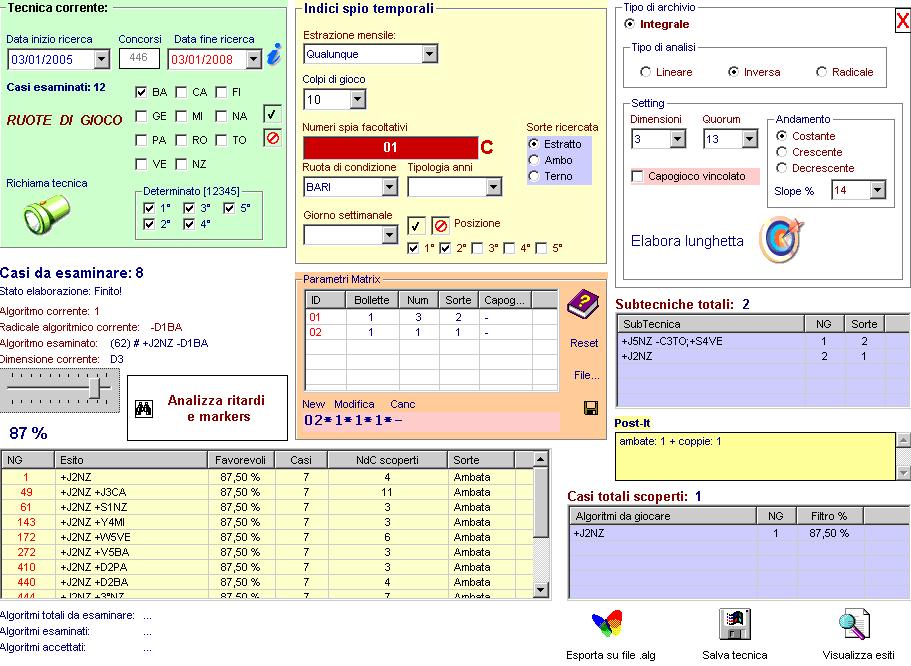Click the Salva tecnica icon

pos(735,625)
